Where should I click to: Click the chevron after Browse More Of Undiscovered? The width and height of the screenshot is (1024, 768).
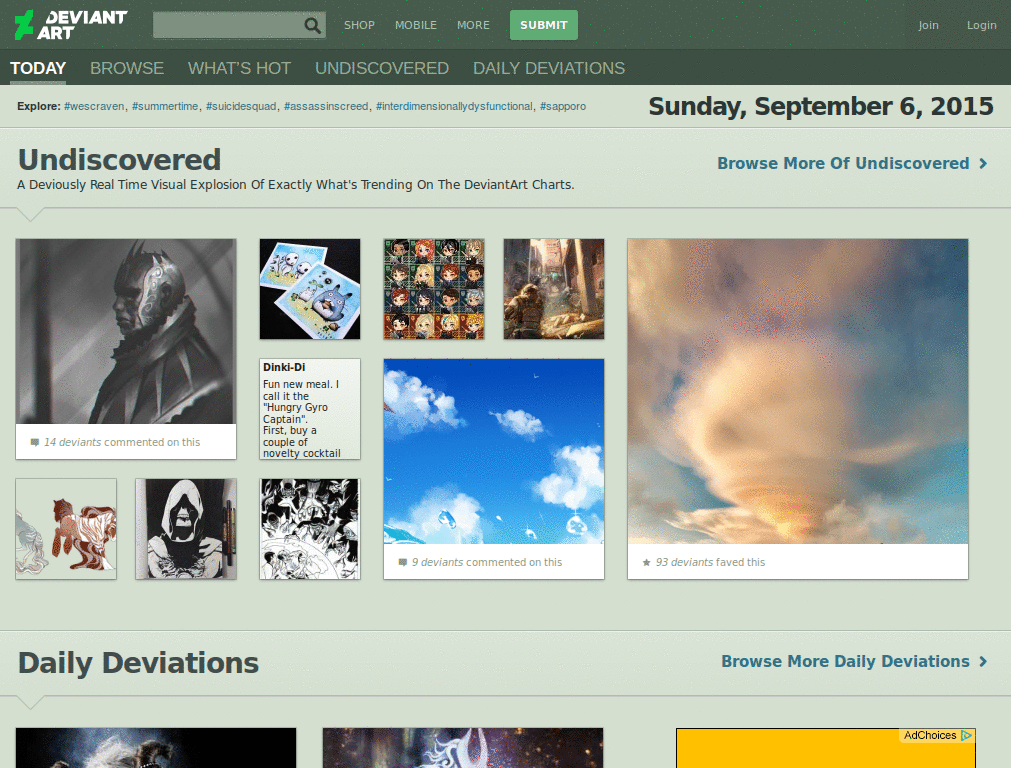(983, 164)
